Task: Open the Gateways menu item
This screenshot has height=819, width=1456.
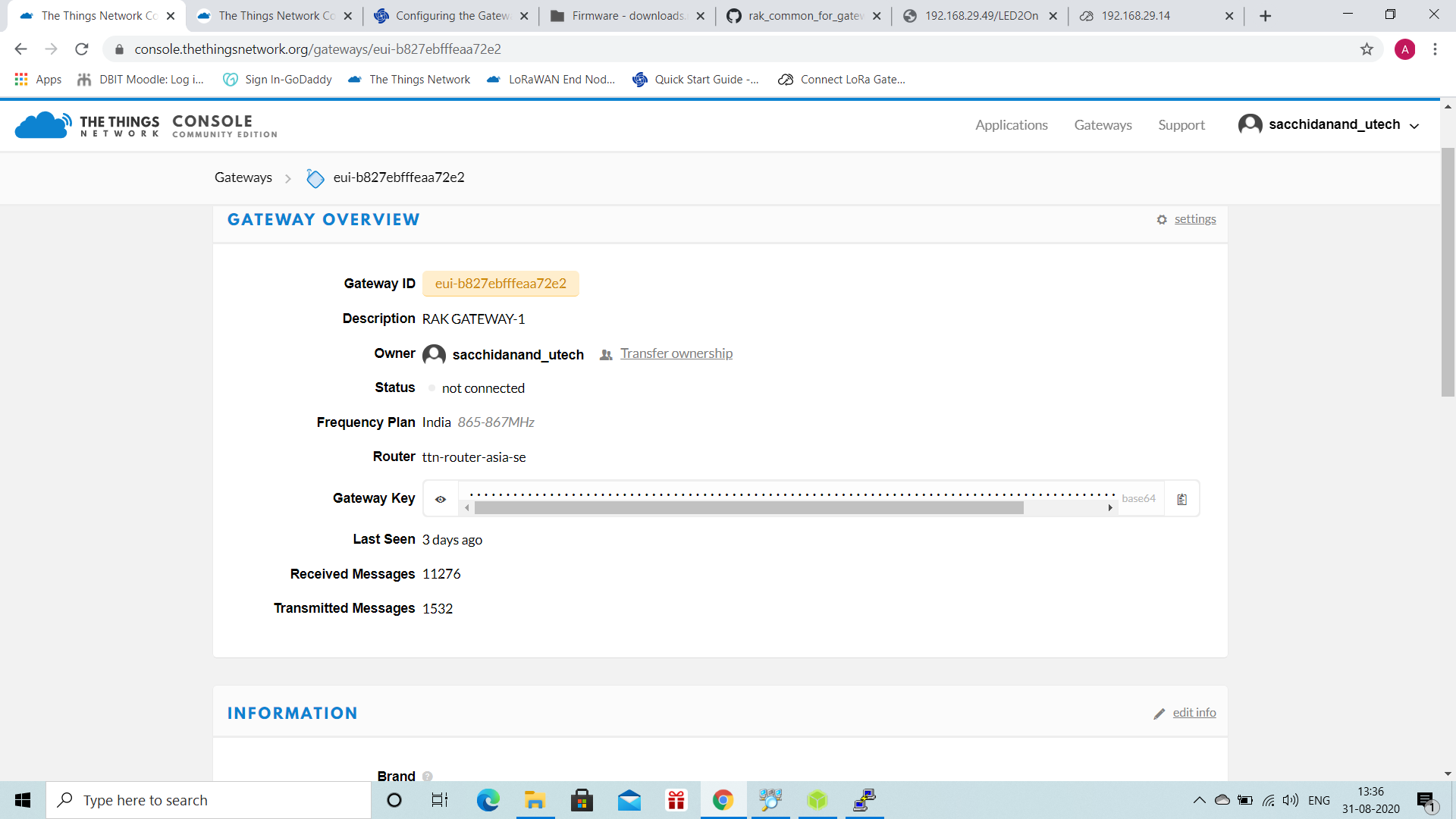Action: (x=1103, y=125)
